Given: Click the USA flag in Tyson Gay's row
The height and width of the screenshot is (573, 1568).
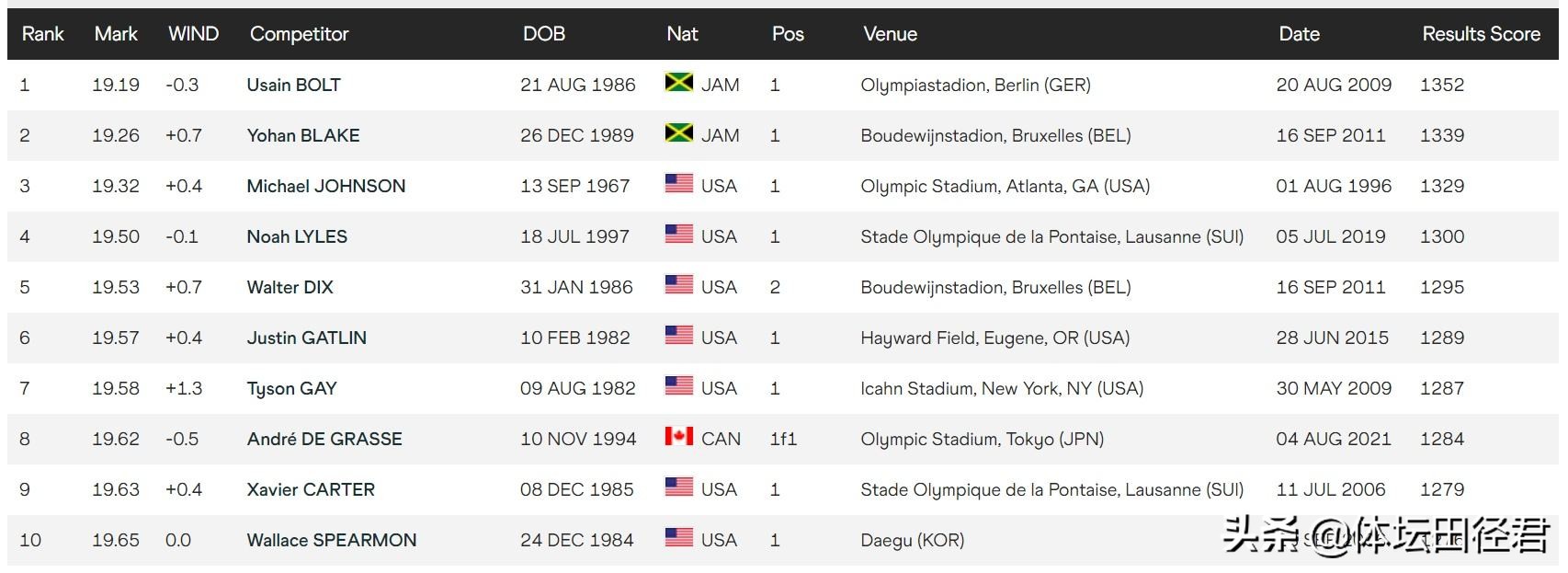Looking at the screenshot, I should [678, 386].
